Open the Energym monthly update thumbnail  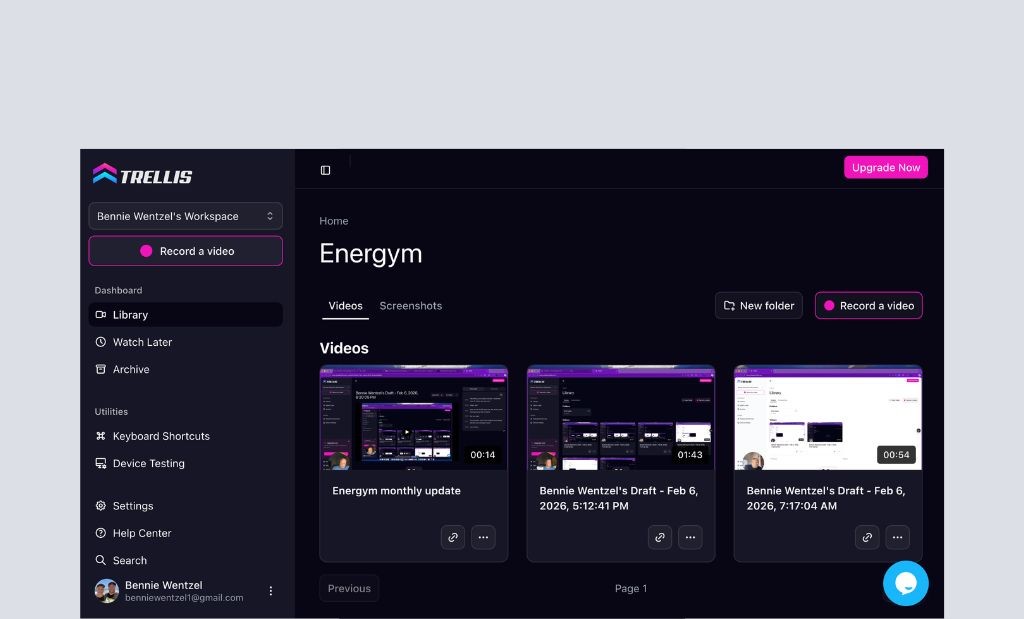tap(413, 417)
